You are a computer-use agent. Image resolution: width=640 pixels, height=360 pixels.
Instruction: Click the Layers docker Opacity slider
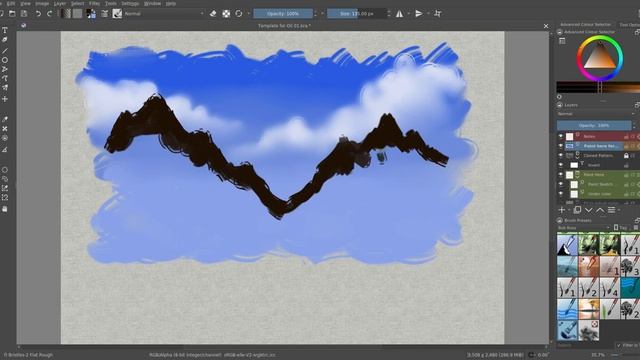coord(594,125)
